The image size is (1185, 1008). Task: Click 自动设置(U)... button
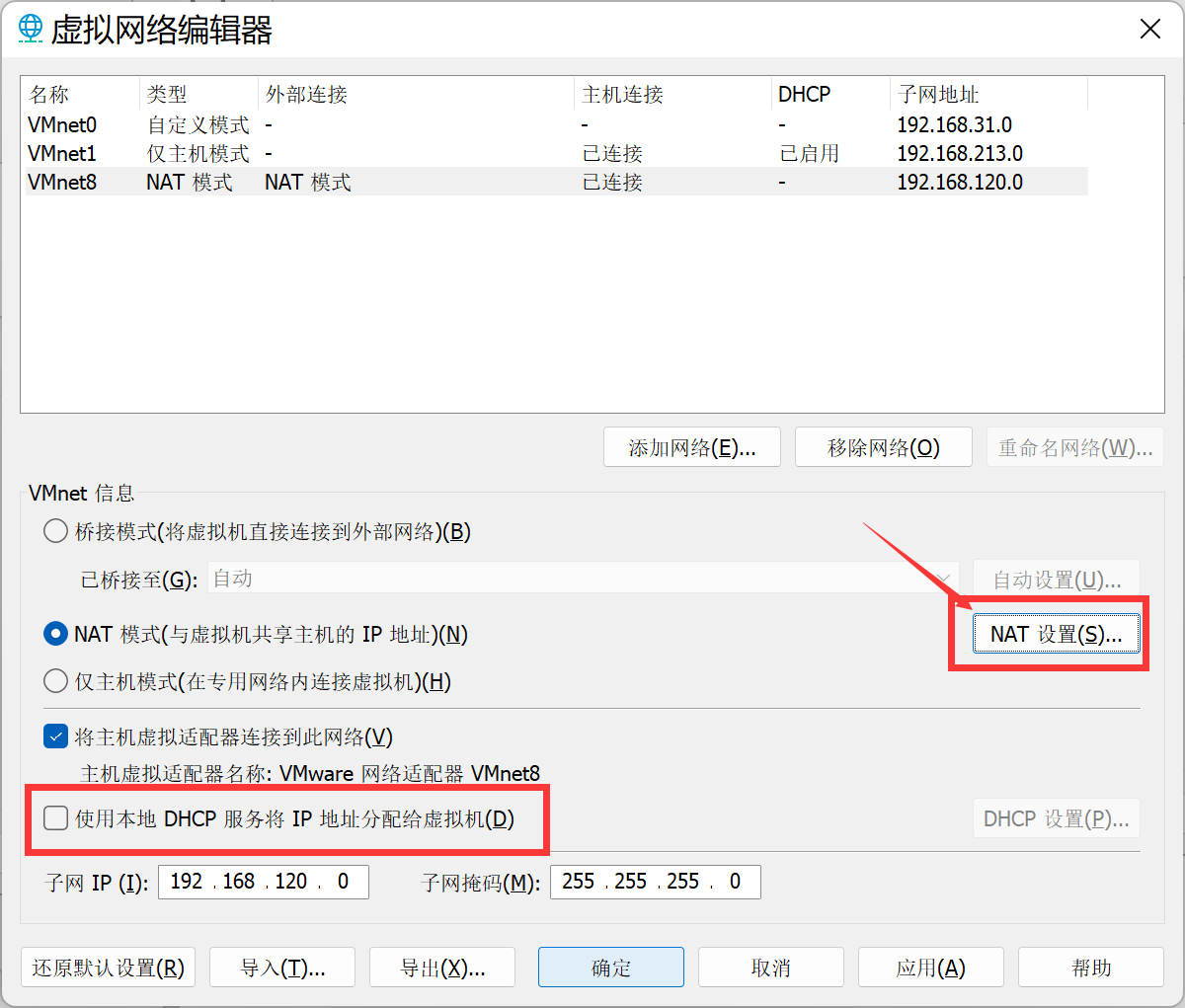coord(1057,580)
